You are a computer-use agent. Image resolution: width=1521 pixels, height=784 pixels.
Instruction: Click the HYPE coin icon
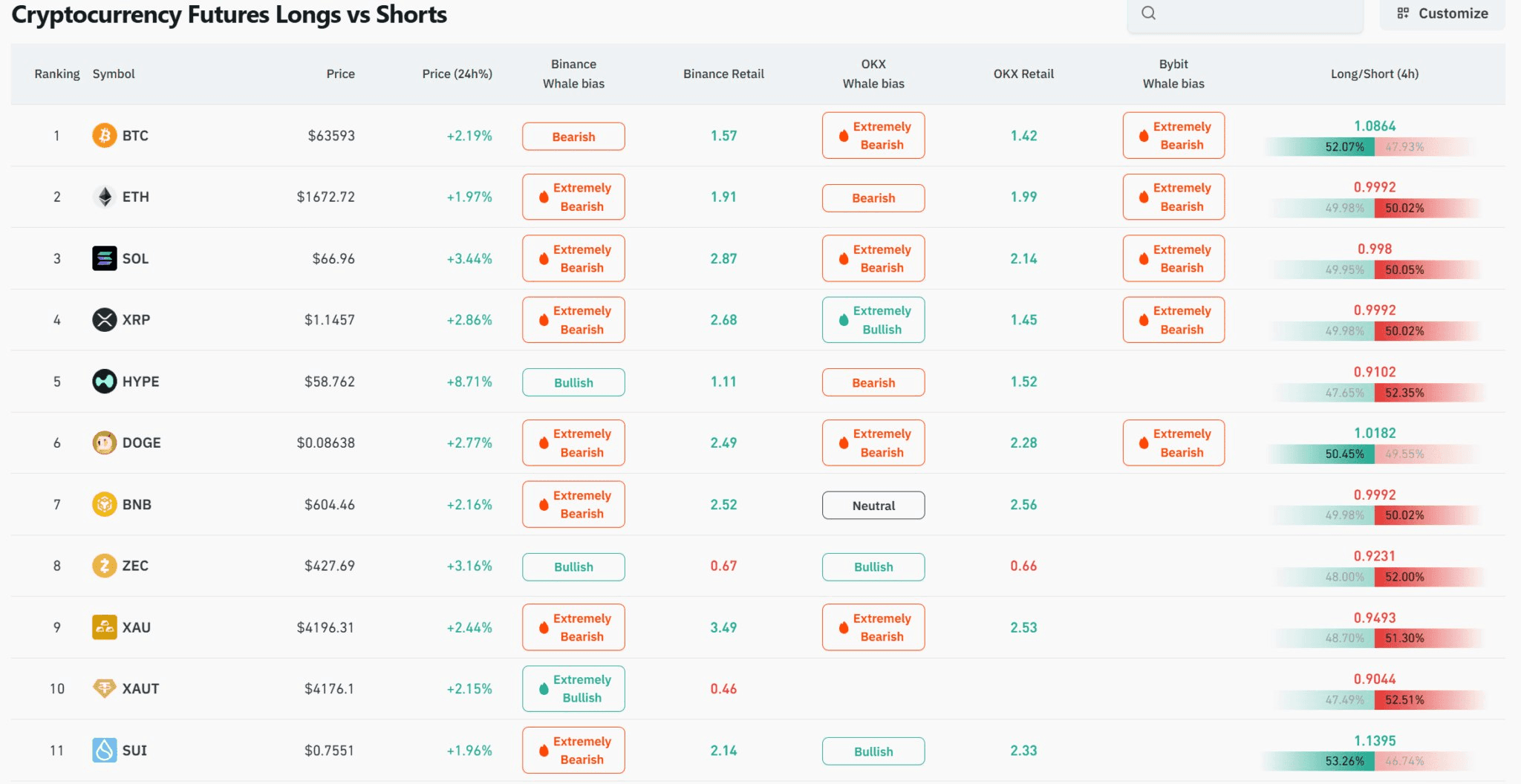click(x=104, y=382)
